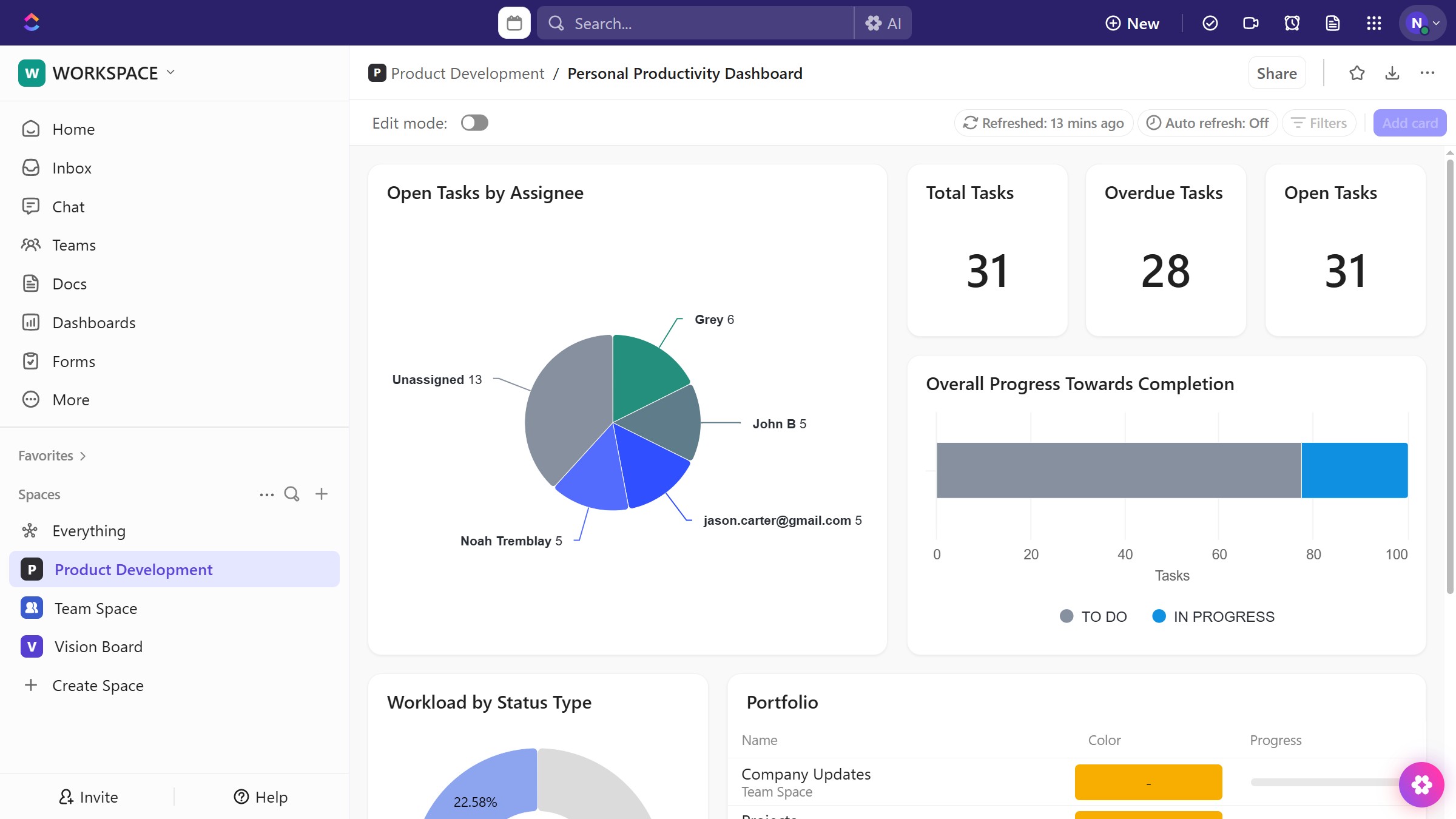Enable Auto refresh
Image resolution: width=1456 pixels, height=819 pixels.
[1207, 123]
